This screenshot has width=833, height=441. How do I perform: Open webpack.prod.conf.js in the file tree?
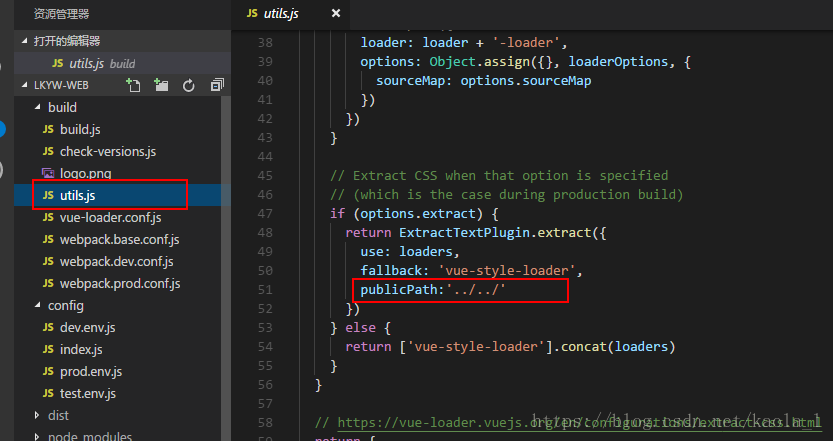tap(112, 284)
